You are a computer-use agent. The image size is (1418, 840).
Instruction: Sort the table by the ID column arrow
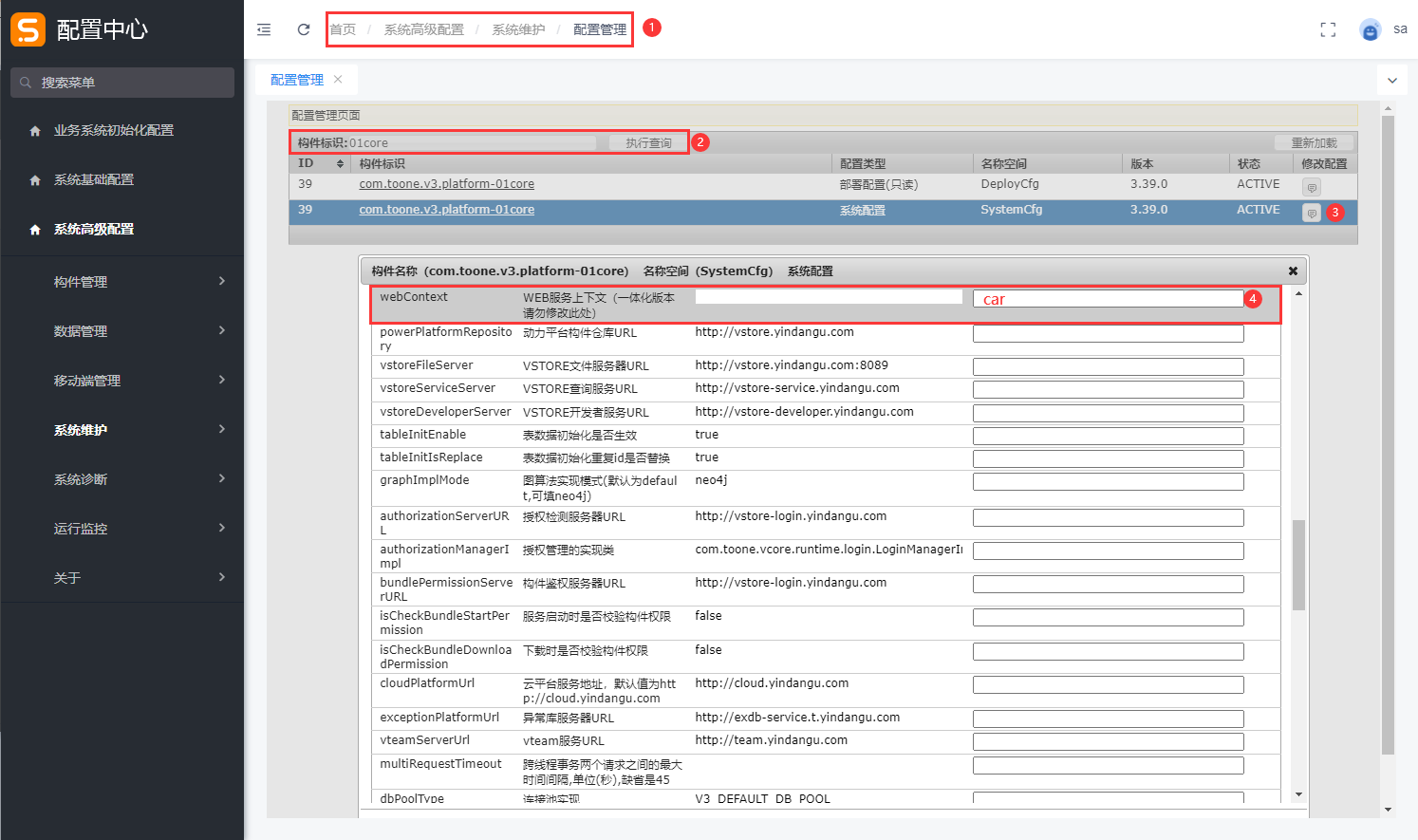[x=341, y=164]
